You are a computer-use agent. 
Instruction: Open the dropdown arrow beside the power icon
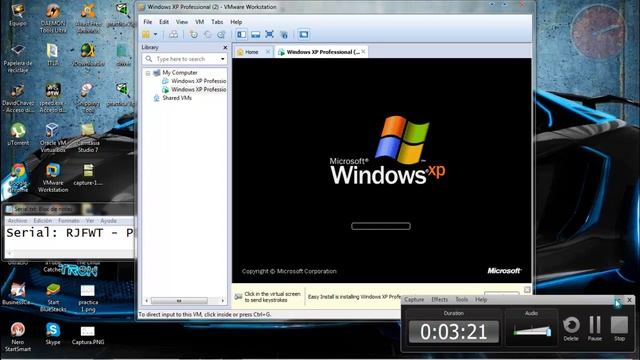click(155, 35)
